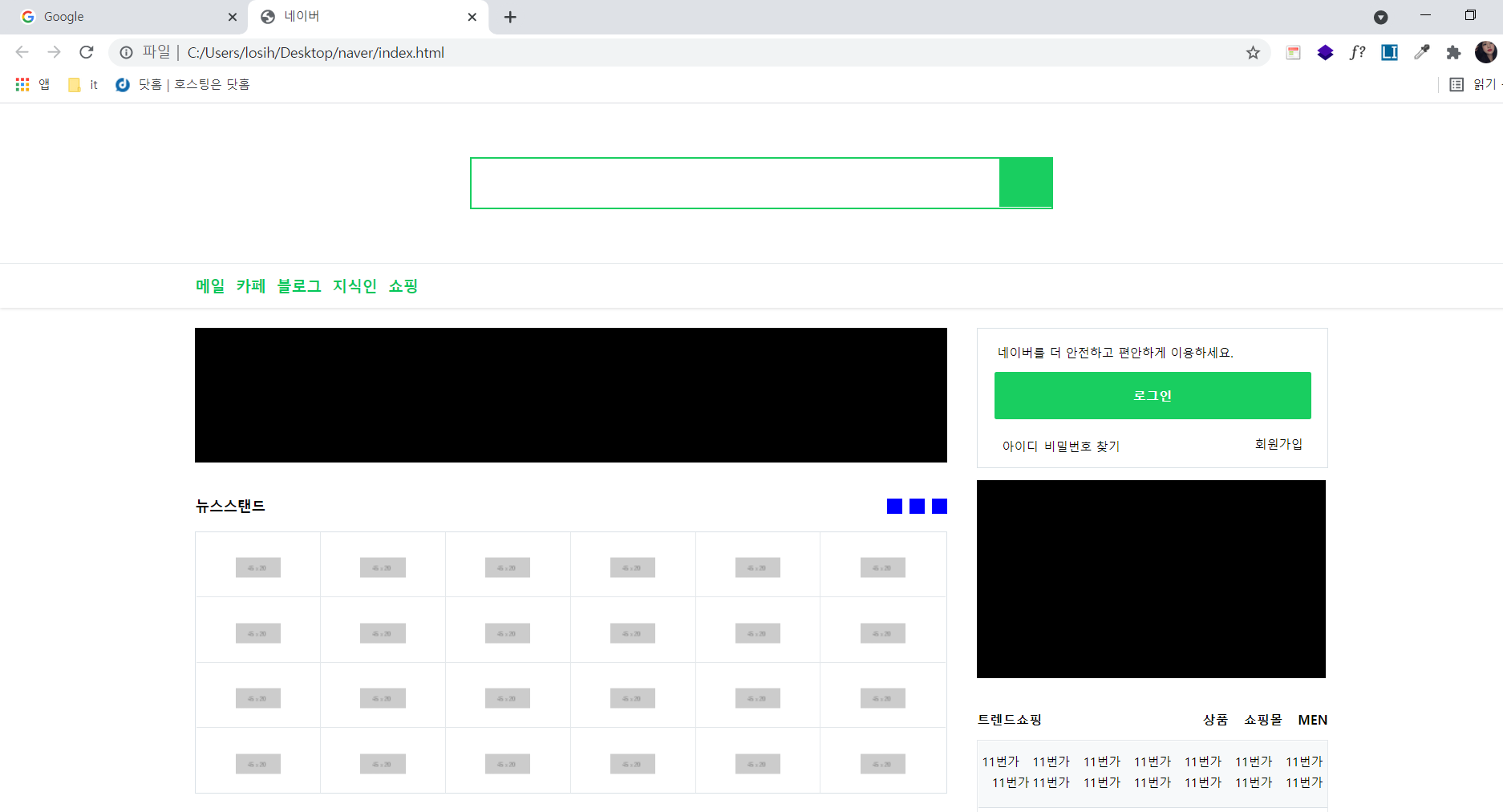The height and width of the screenshot is (812, 1503).
Task: Click the first 11번가 link in top row
Action: click(x=1000, y=762)
